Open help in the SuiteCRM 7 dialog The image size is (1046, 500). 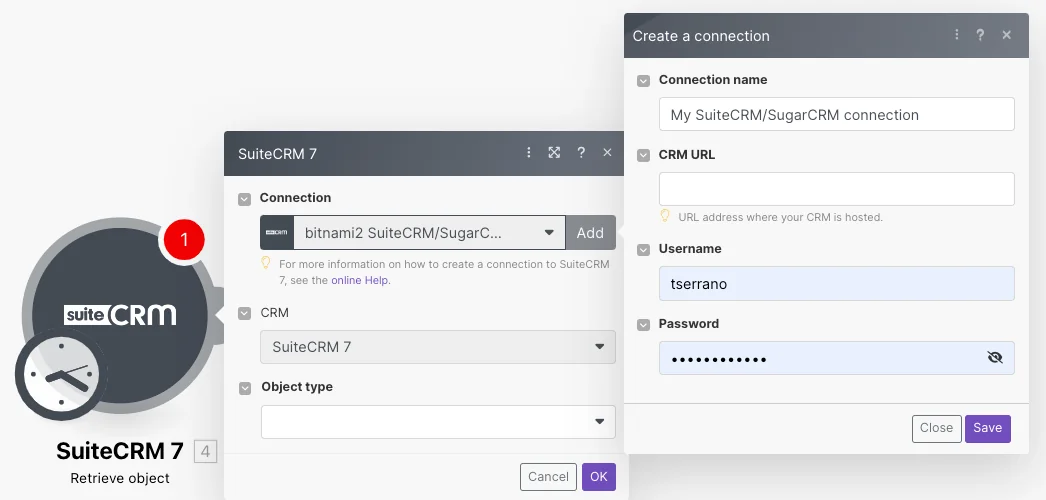tap(581, 153)
